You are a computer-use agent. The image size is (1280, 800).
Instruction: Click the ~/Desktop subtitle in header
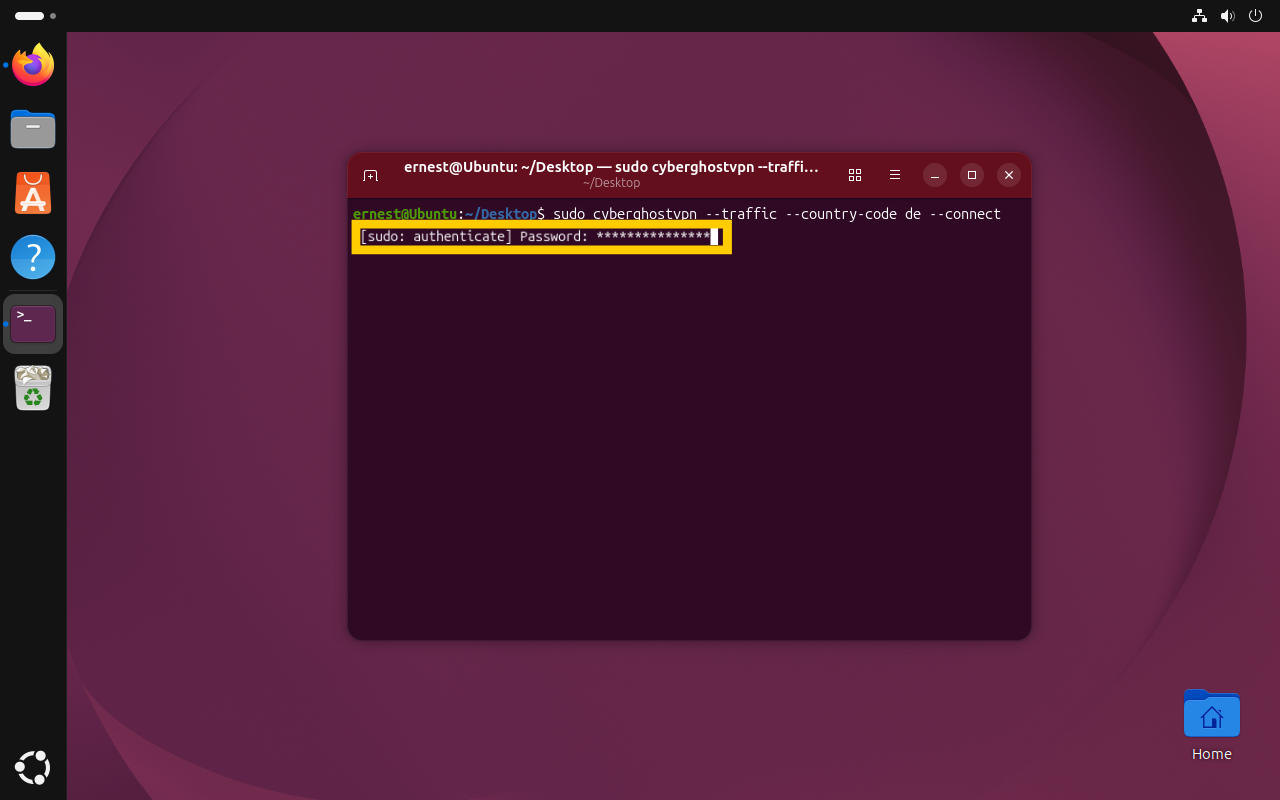[x=611, y=183]
